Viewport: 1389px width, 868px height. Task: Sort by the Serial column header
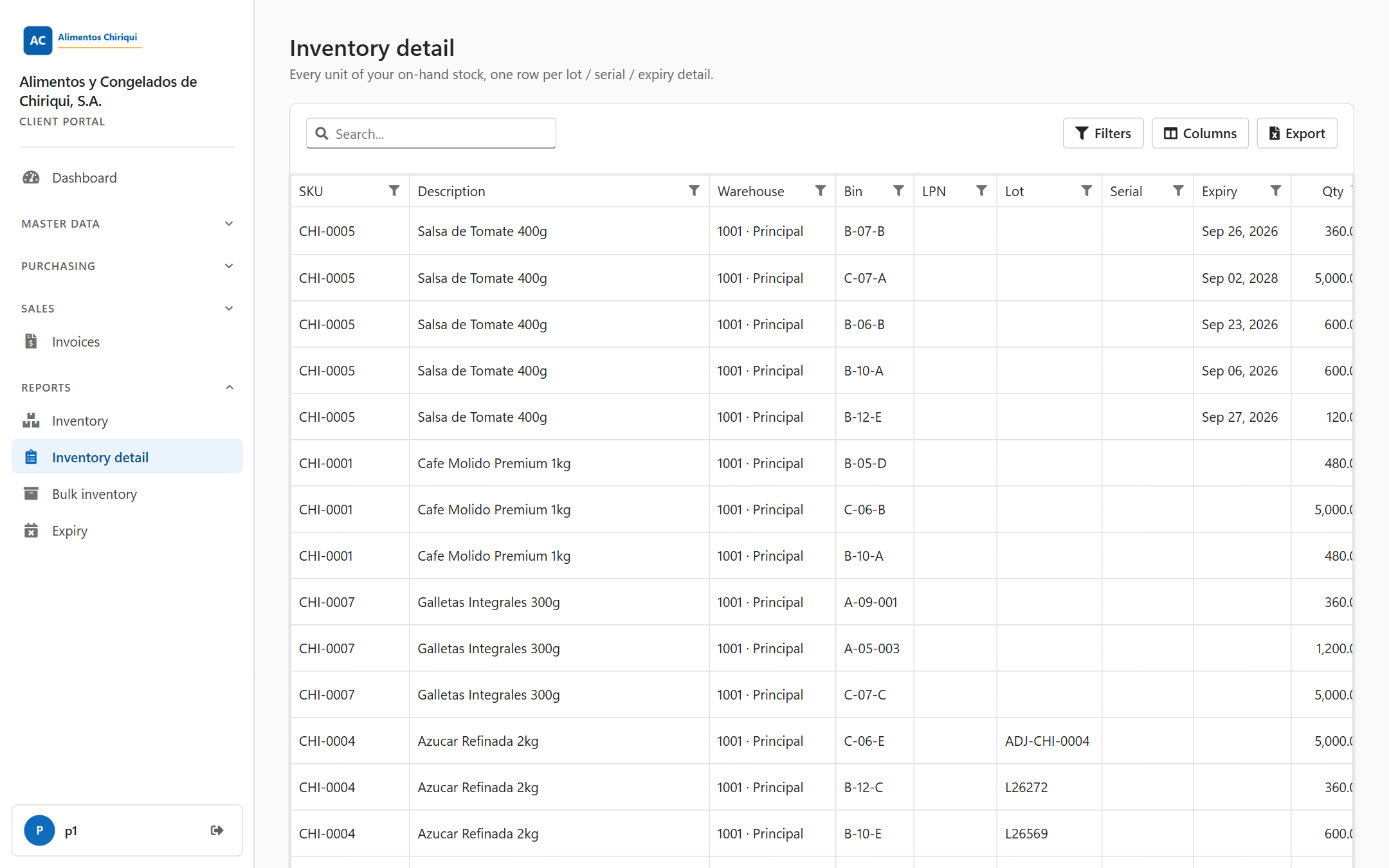tap(1126, 191)
